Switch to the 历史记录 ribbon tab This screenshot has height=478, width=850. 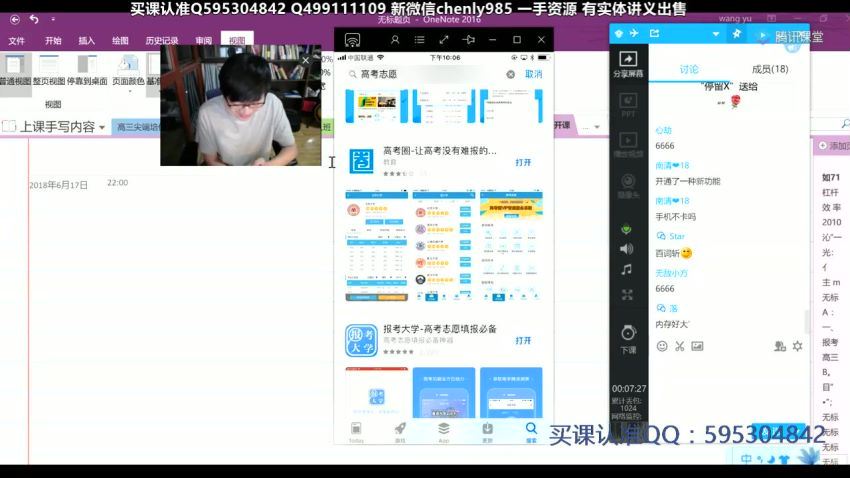162,41
